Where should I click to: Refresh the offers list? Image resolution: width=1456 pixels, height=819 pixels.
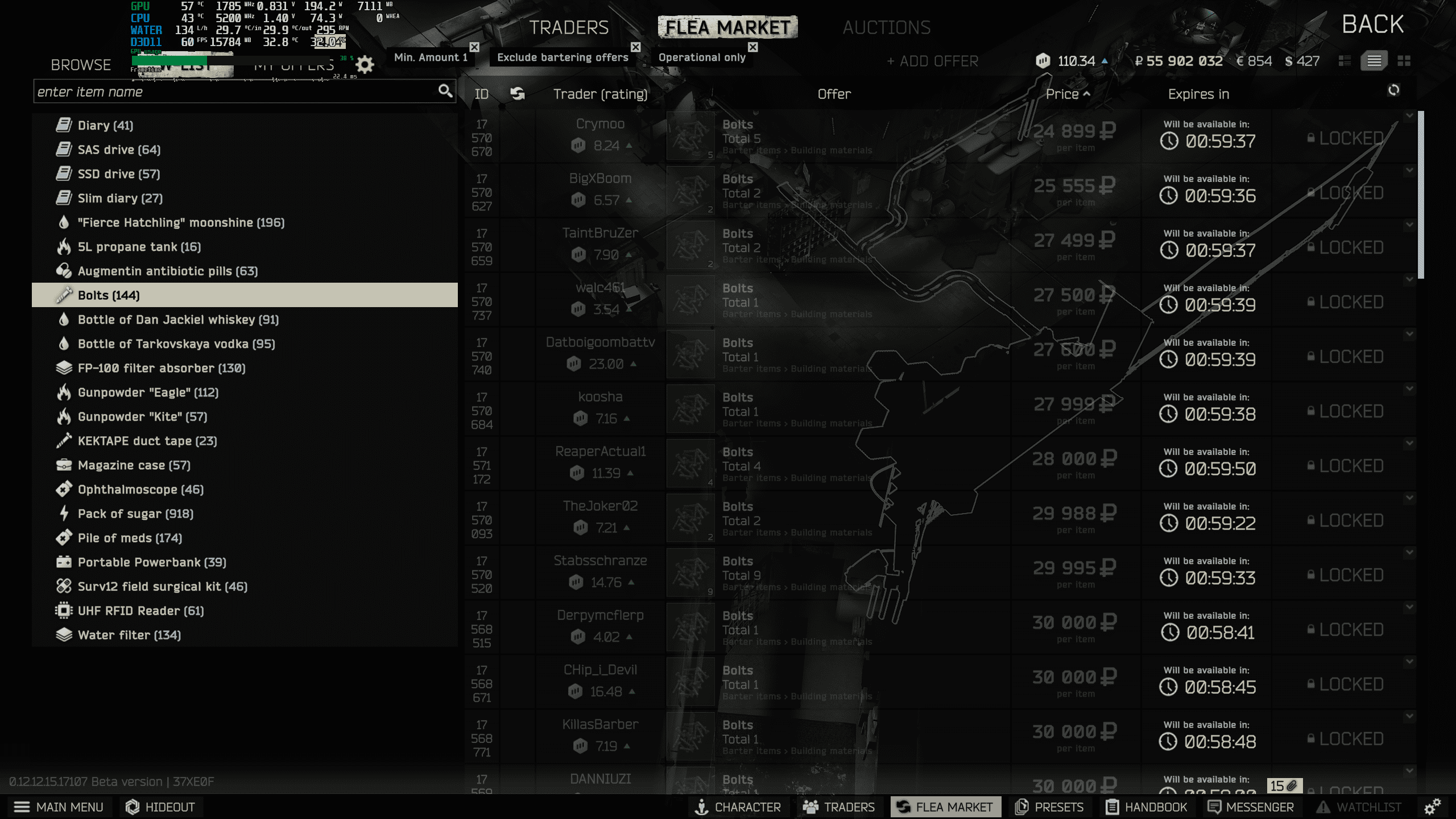coord(1393,90)
